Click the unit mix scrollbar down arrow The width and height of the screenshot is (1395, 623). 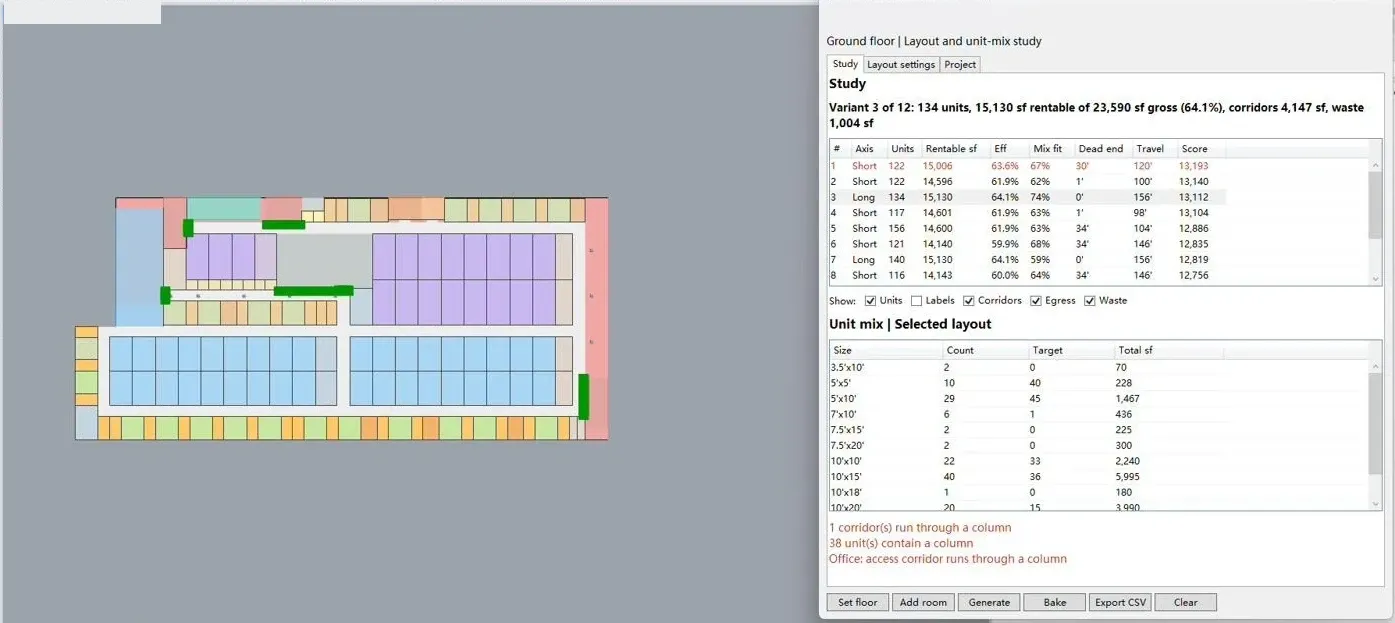pos(1376,504)
